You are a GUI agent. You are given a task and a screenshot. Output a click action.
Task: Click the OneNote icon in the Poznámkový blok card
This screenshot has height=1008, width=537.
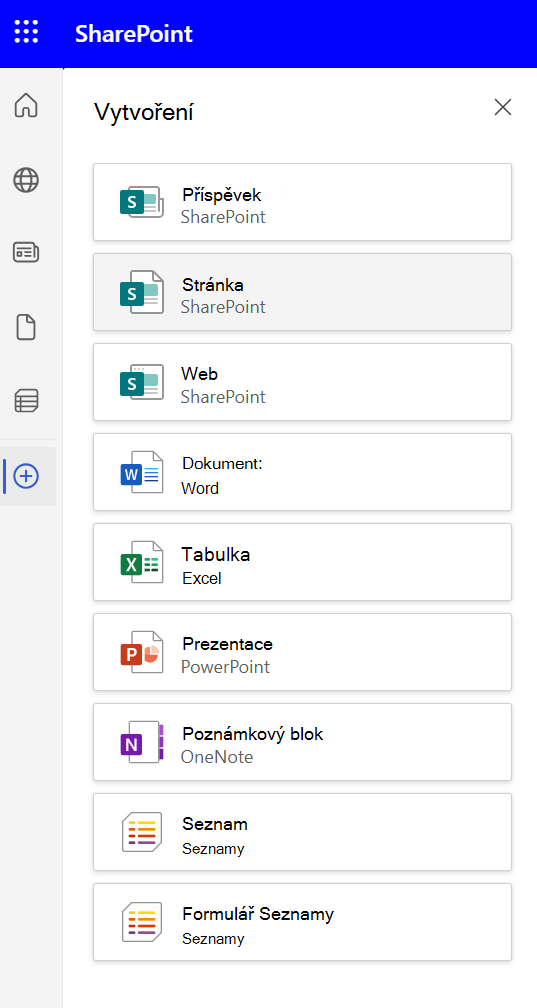[141, 742]
